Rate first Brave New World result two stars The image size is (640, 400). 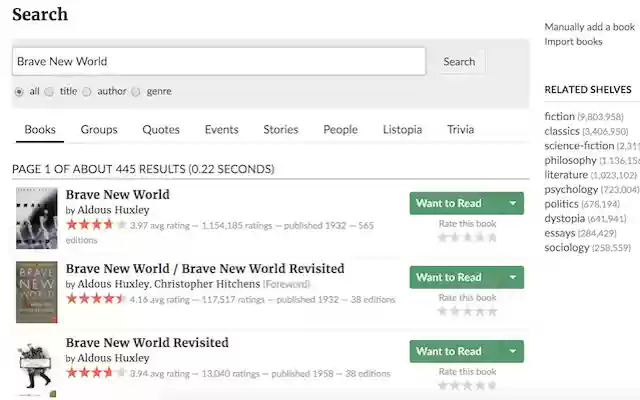[455, 237]
